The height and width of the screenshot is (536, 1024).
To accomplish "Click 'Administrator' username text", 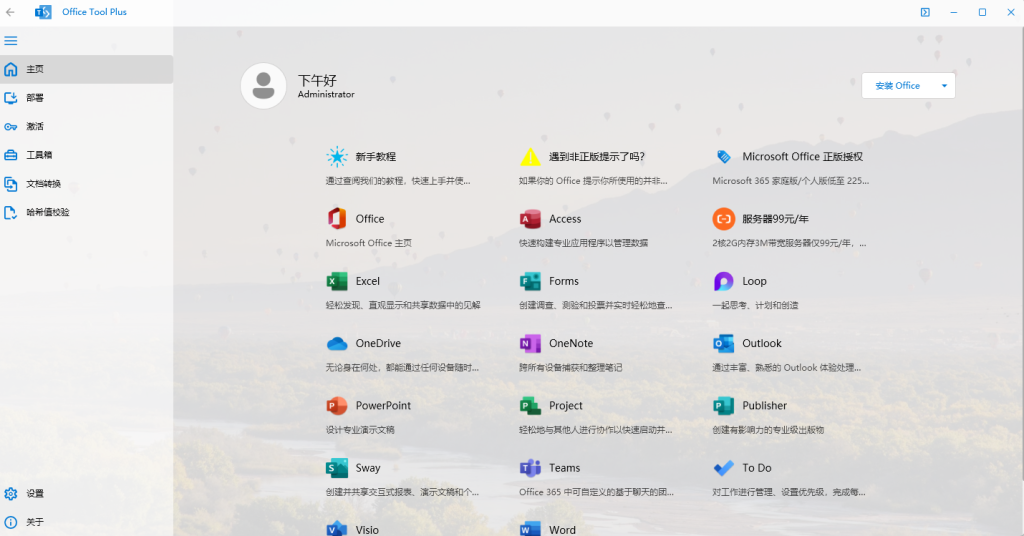I will (326, 94).
